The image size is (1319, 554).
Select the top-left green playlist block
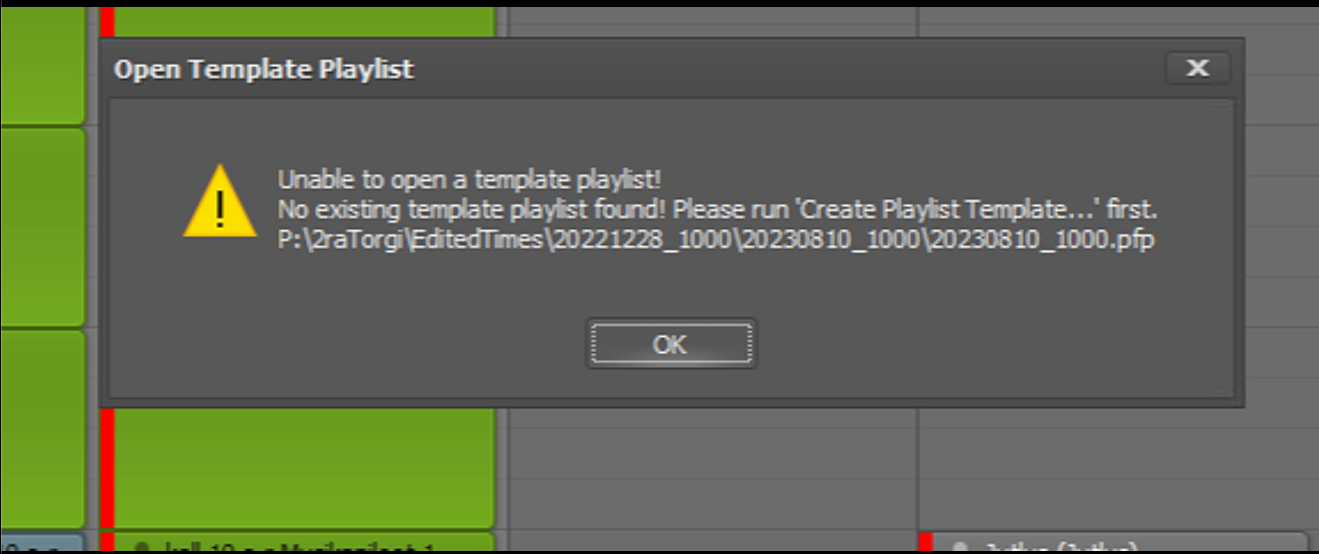tap(42, 65)
